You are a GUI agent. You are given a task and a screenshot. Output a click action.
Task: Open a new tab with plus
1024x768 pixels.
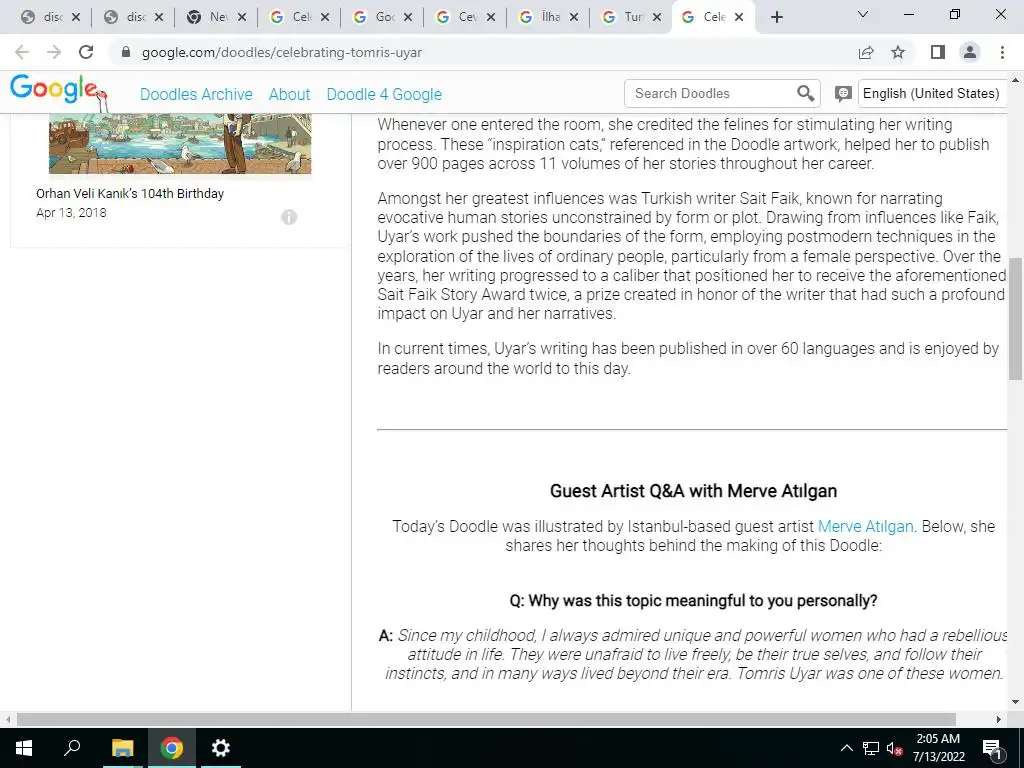click(x=776, y=18)
